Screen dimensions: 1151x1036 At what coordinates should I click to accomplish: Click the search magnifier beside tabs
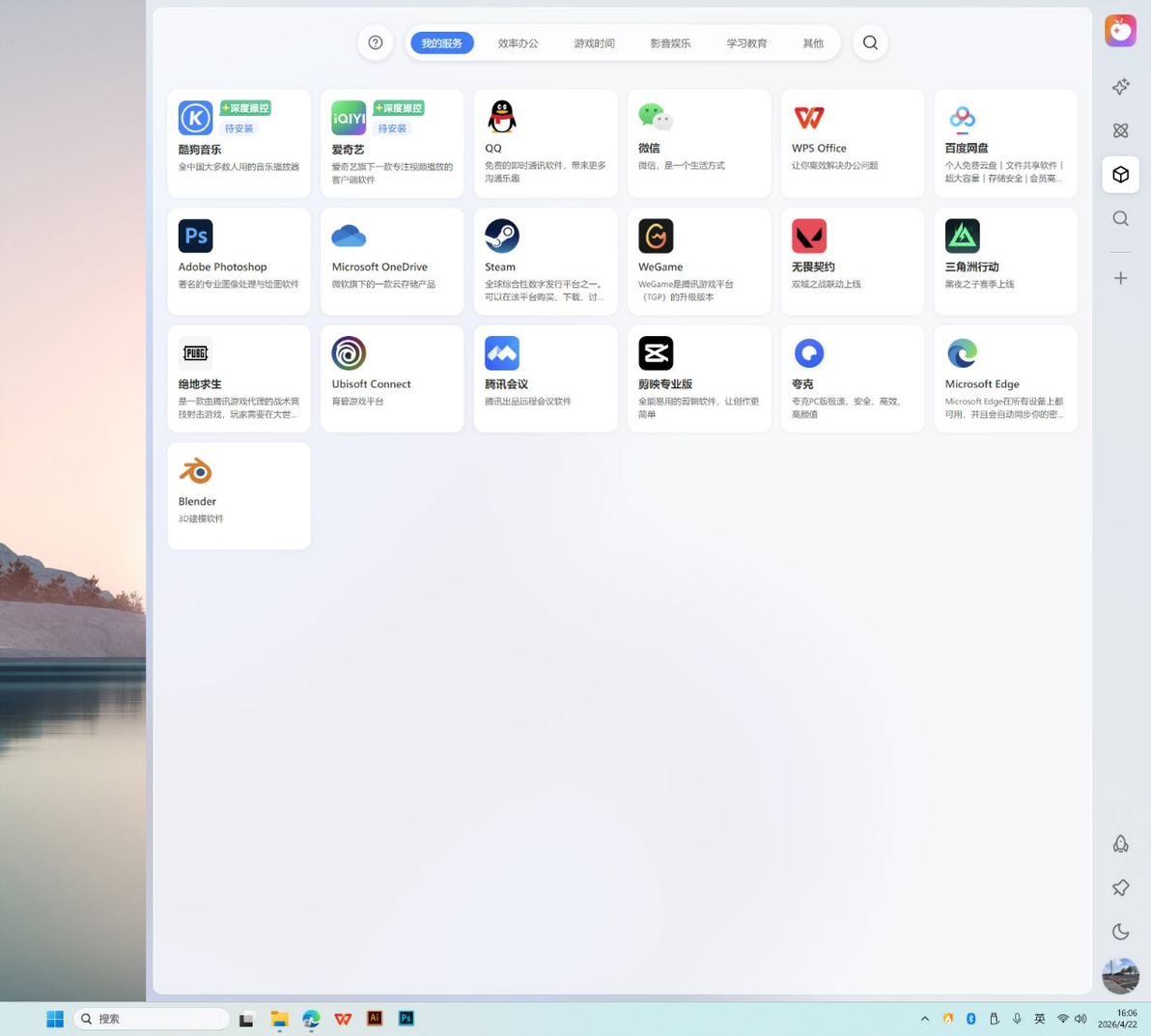(x=870, y=42)
